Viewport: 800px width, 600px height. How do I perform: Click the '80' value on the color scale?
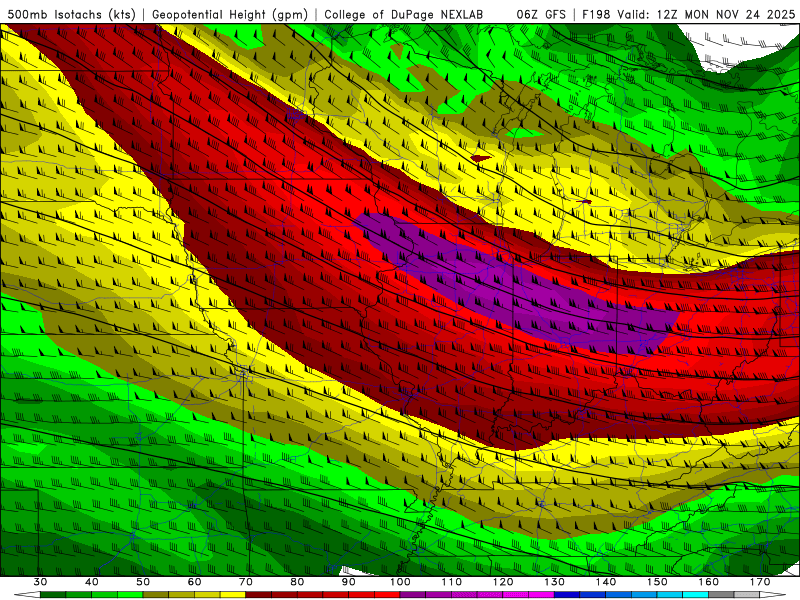tap(297, 582)
